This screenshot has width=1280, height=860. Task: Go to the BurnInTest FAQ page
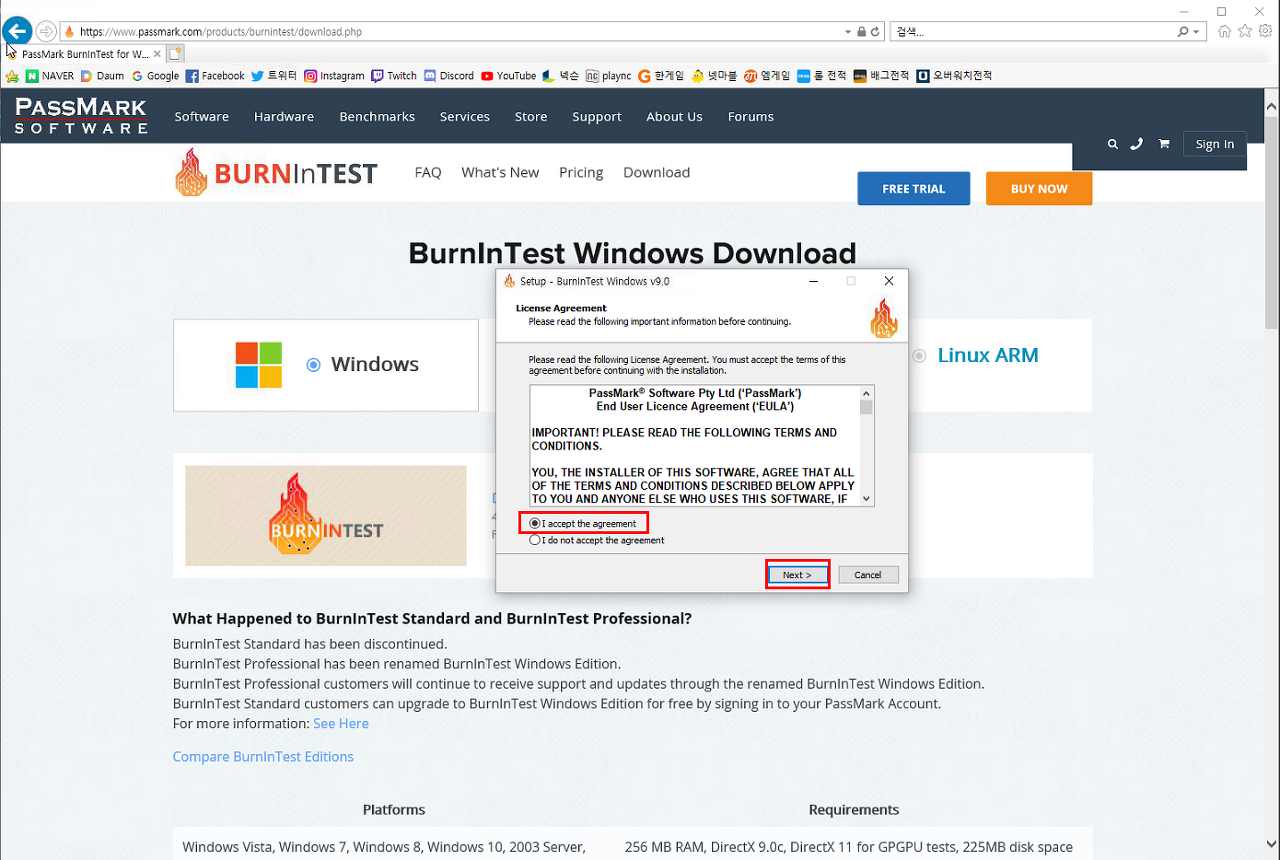(x=428, y=172)
